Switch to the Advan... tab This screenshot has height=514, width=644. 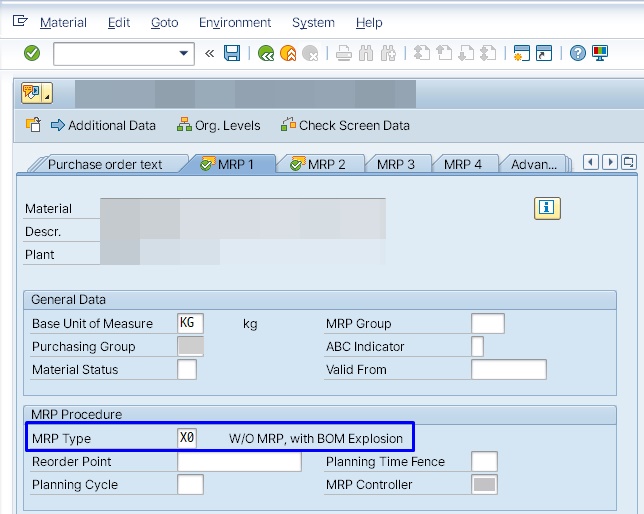point(534,164)
